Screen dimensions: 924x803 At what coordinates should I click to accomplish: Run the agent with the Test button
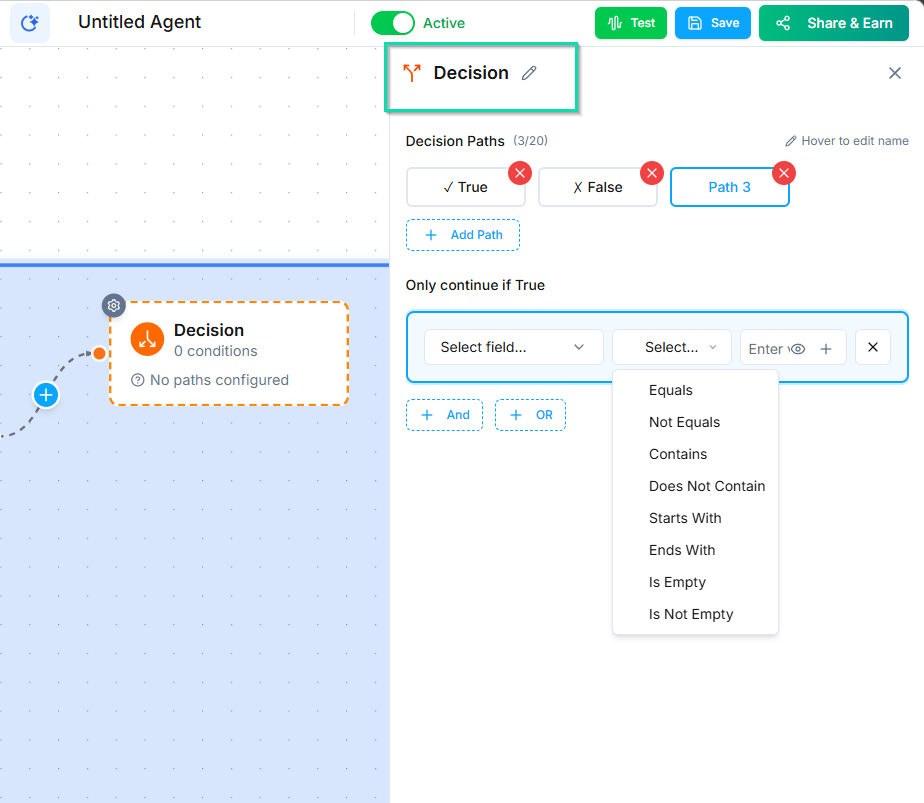click(x=630, y=22)
